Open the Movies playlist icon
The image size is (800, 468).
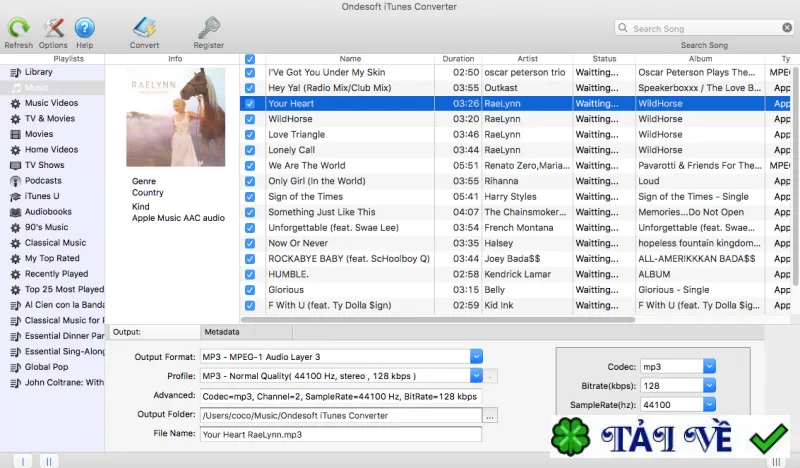(x=16, y=134)
